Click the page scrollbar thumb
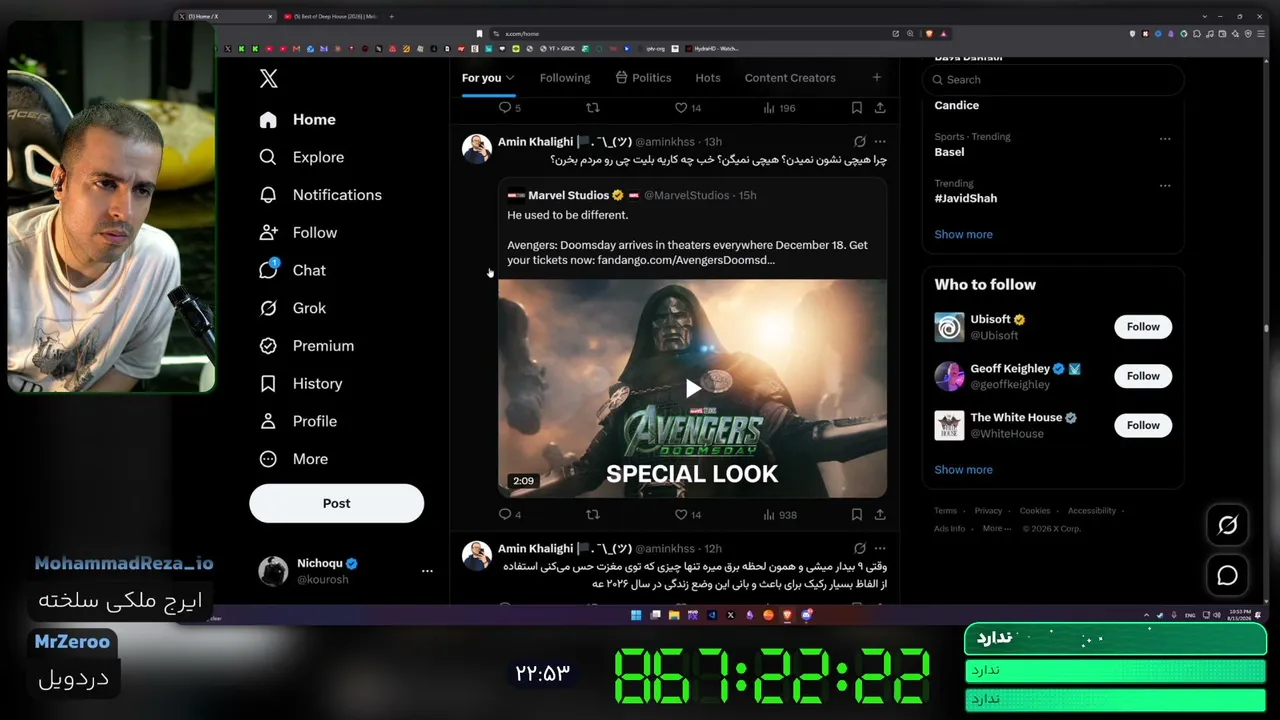 pos(1266,328)
